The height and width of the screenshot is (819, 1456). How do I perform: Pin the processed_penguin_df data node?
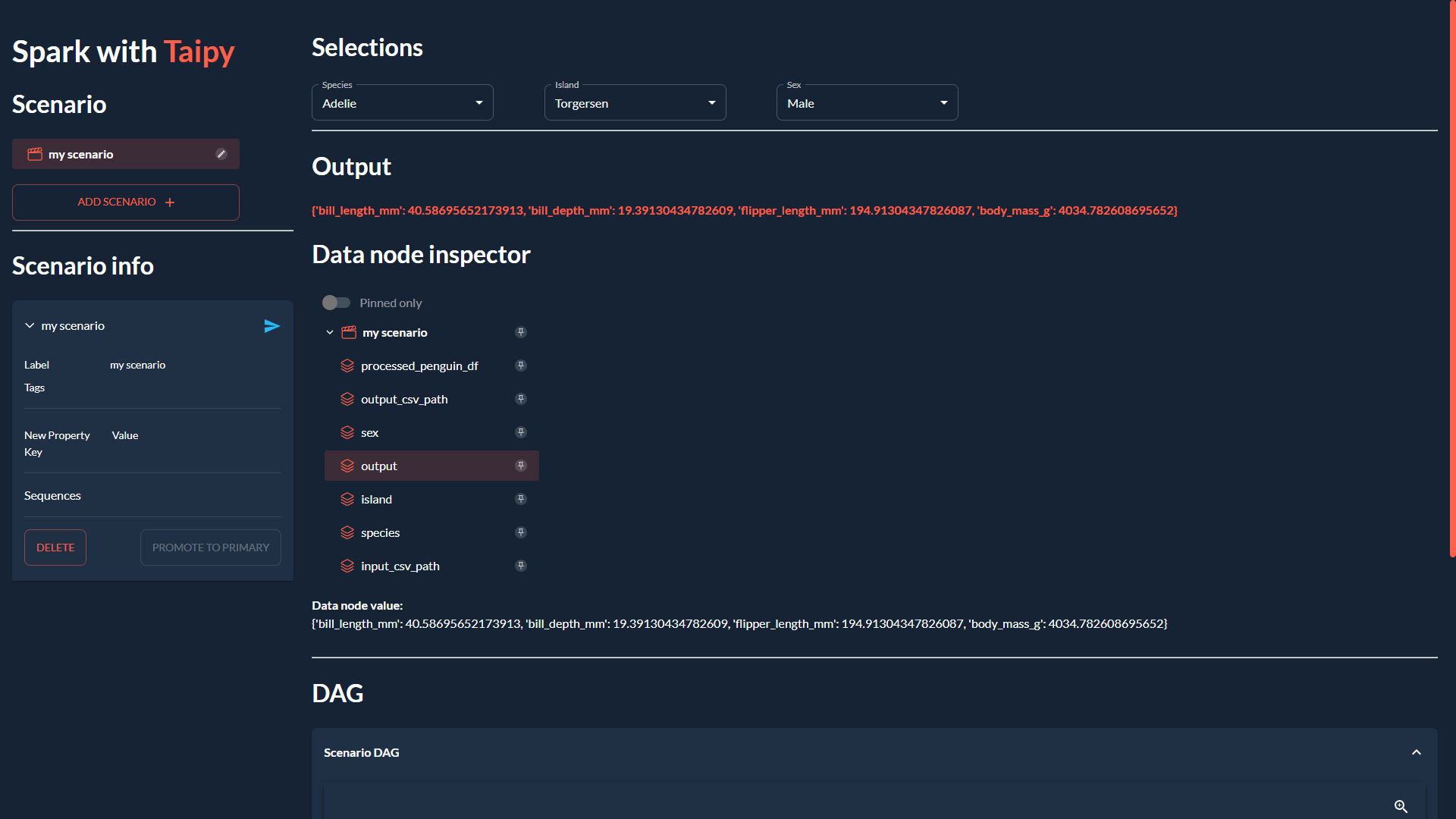(521, 366)
